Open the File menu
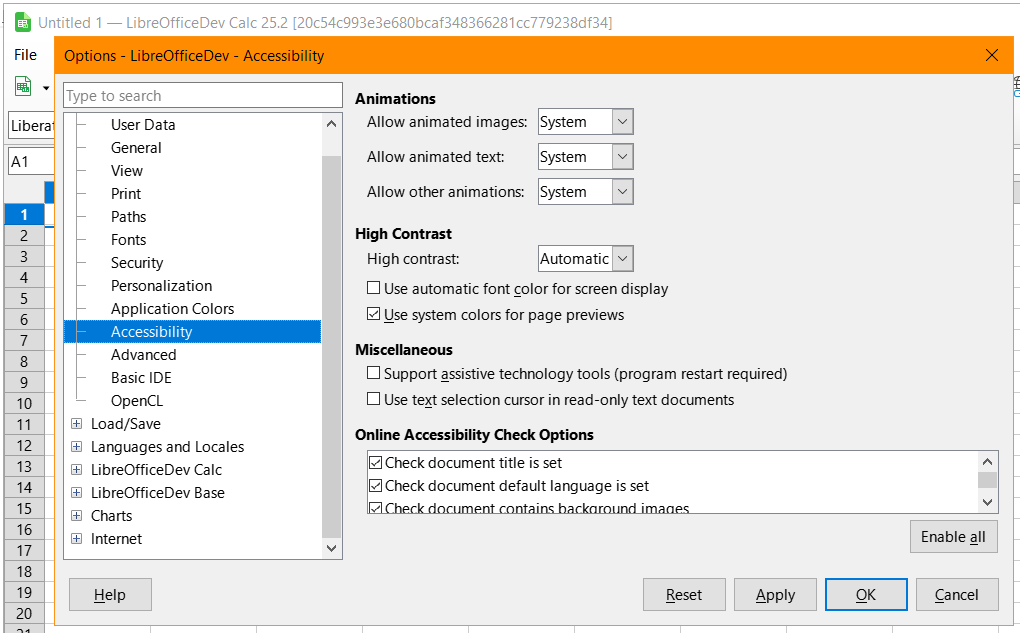1020x633 pixels. tap(25, 55)
